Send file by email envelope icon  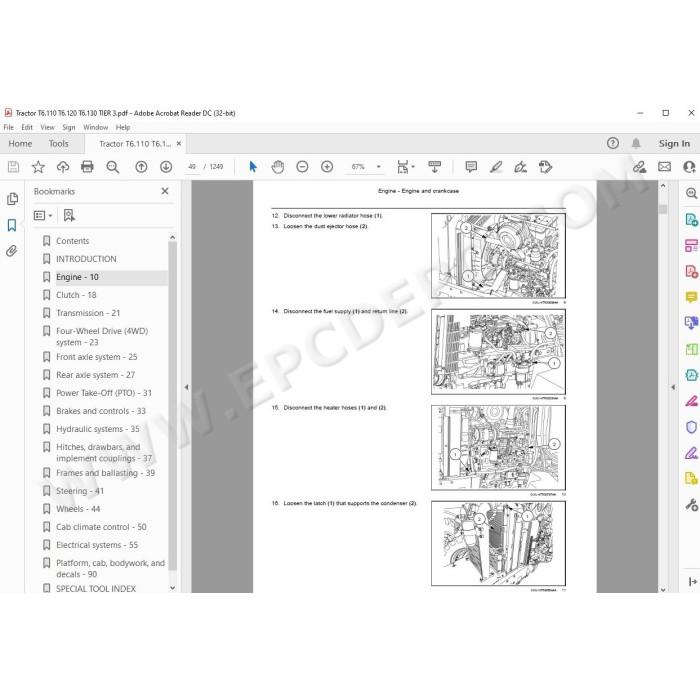click(664, 167)
